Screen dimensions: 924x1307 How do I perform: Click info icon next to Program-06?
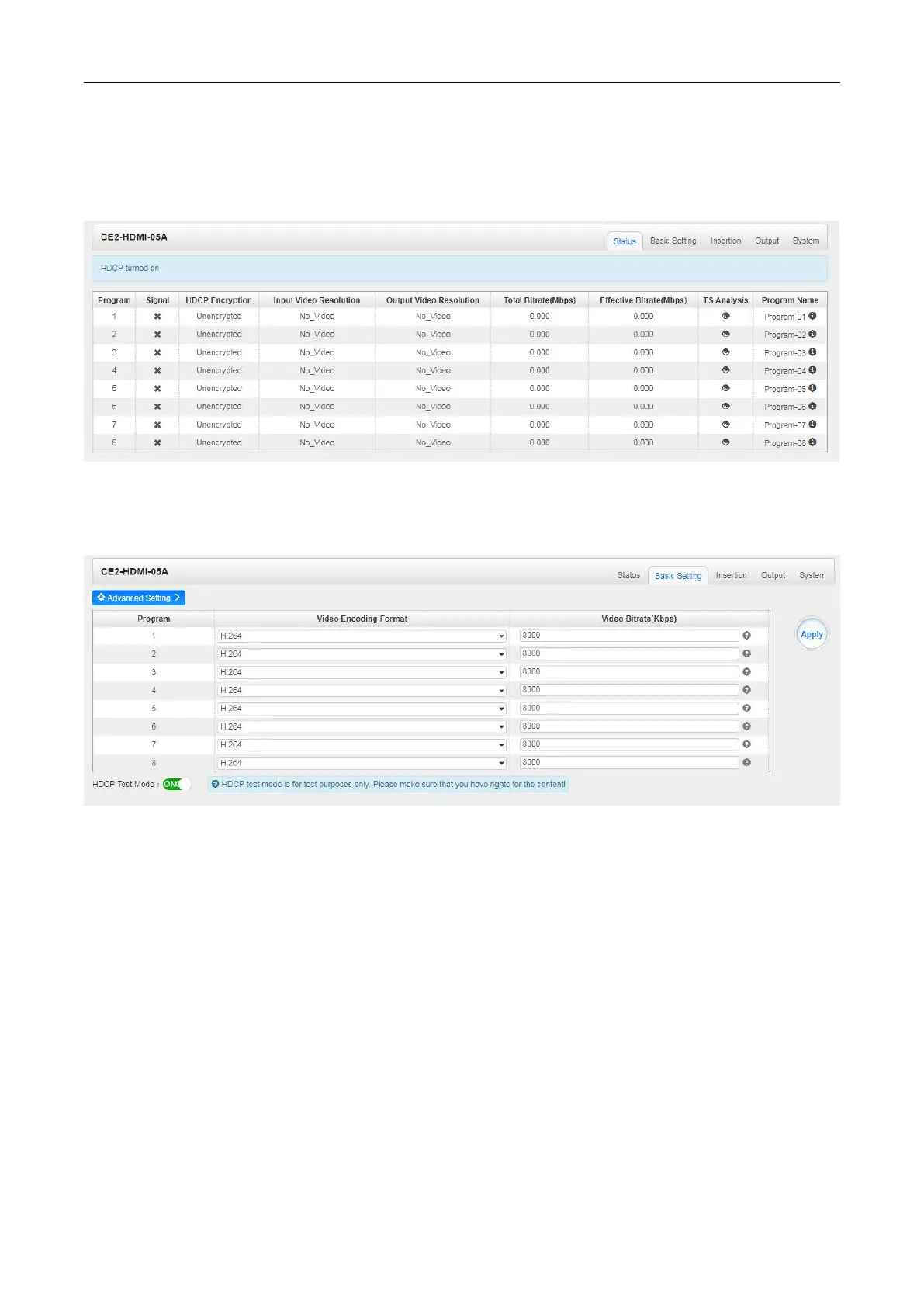click(x=812, y=406)
